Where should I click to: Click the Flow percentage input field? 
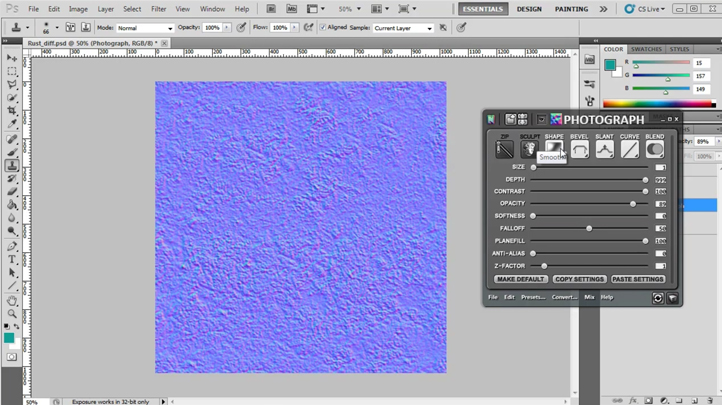click(279, 28)
